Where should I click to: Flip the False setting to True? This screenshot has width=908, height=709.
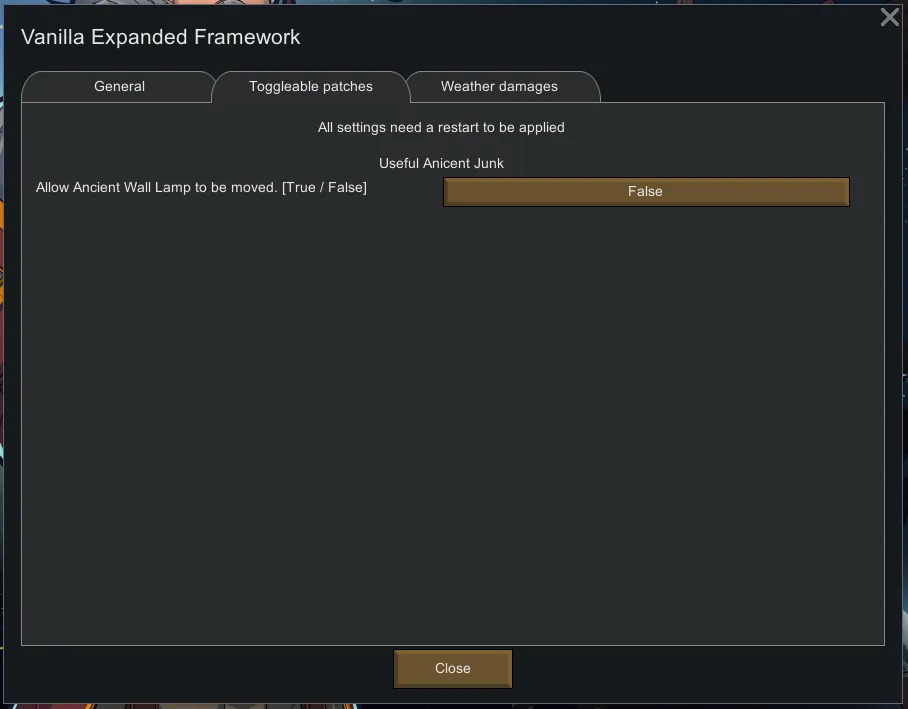tap(645, 191)
